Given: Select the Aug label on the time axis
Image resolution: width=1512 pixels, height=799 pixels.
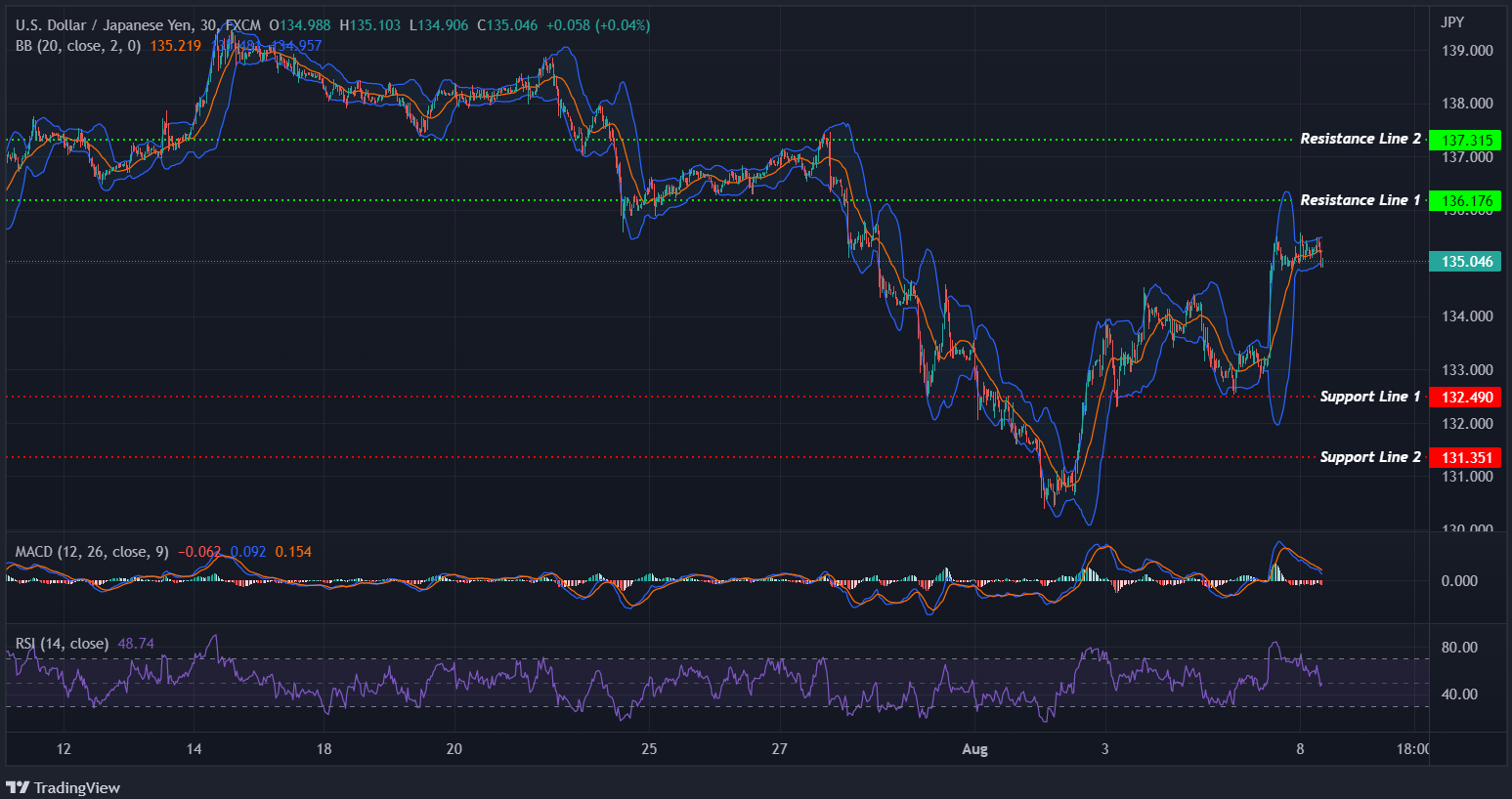Looking at the screenshot, I should 974,748.
